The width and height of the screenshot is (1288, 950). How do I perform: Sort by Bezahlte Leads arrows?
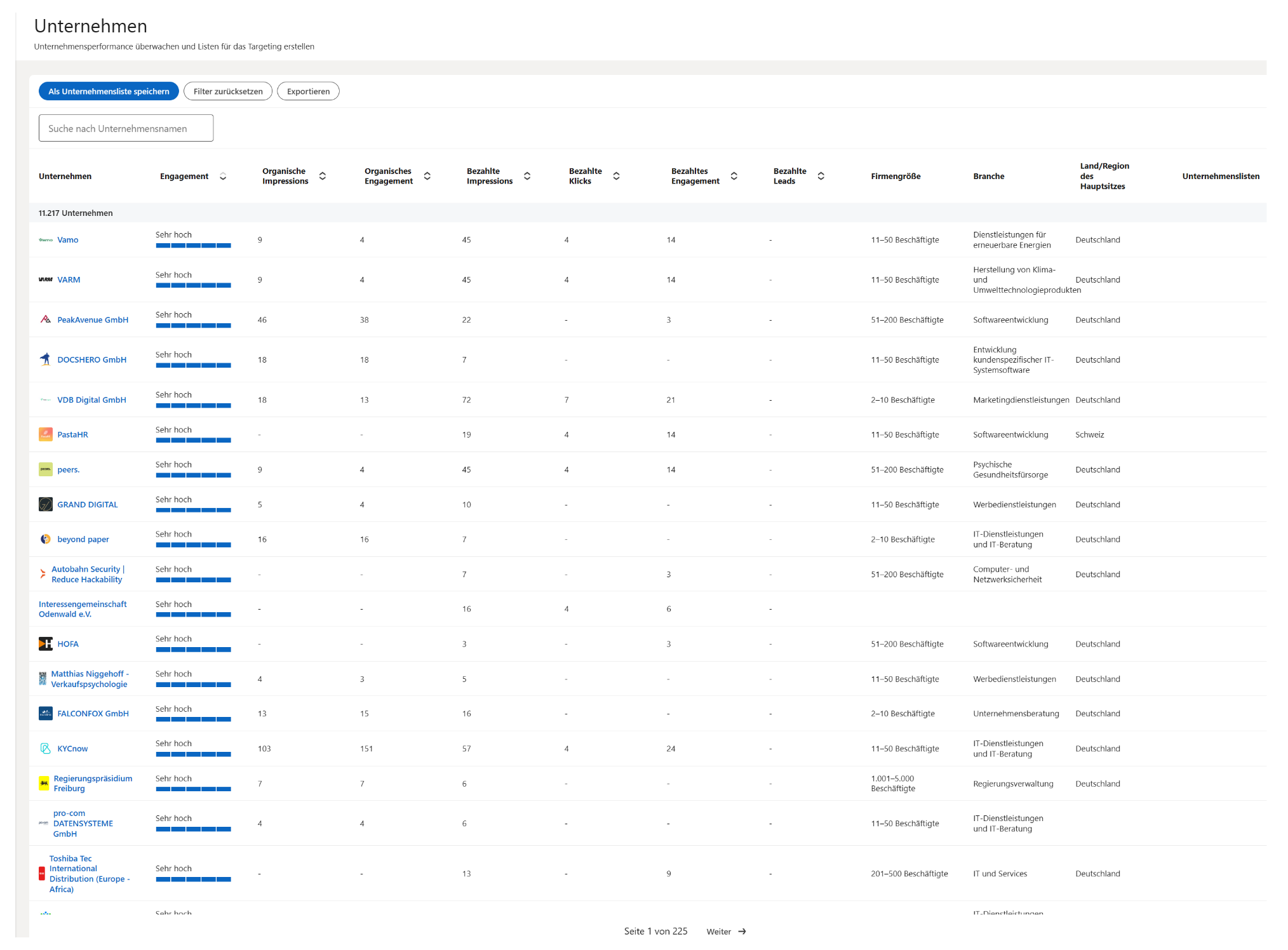coord(821,177)
